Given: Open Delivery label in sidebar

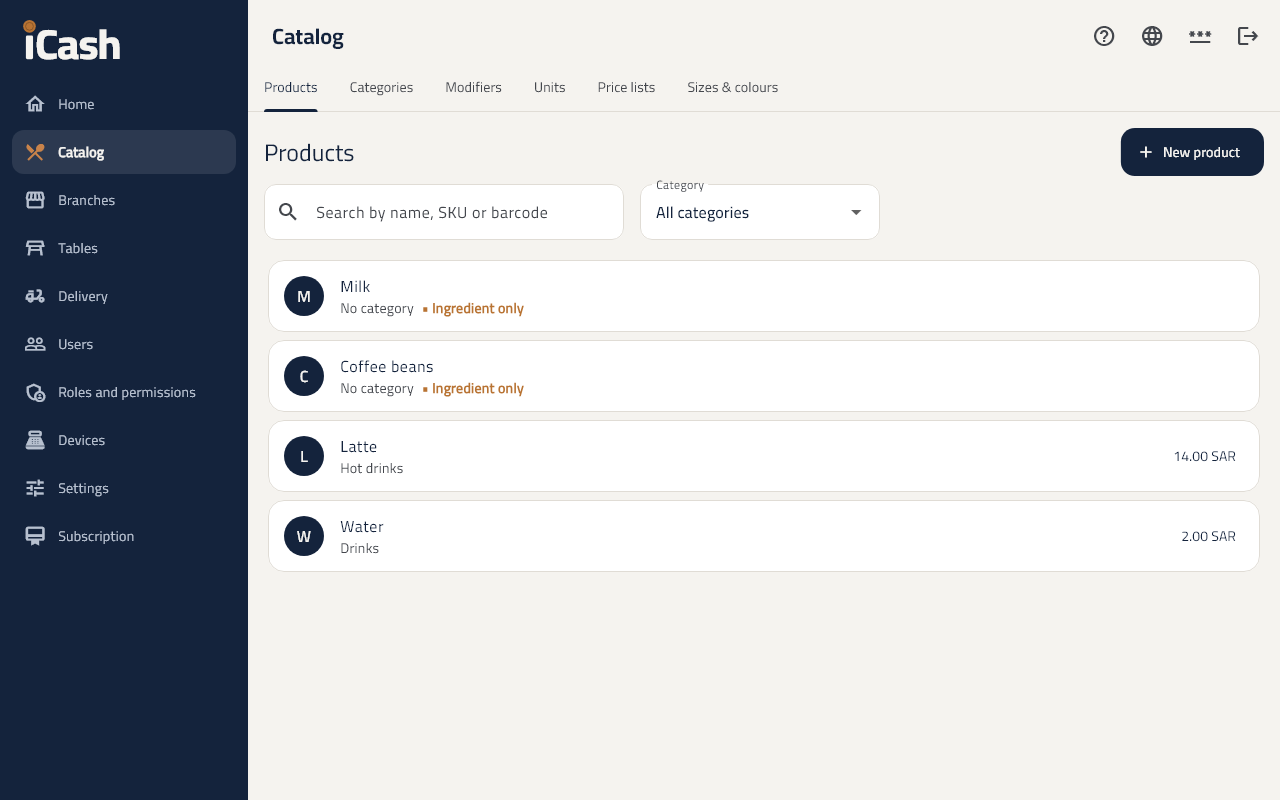Looking at the screenshot, I should [83, 296].
